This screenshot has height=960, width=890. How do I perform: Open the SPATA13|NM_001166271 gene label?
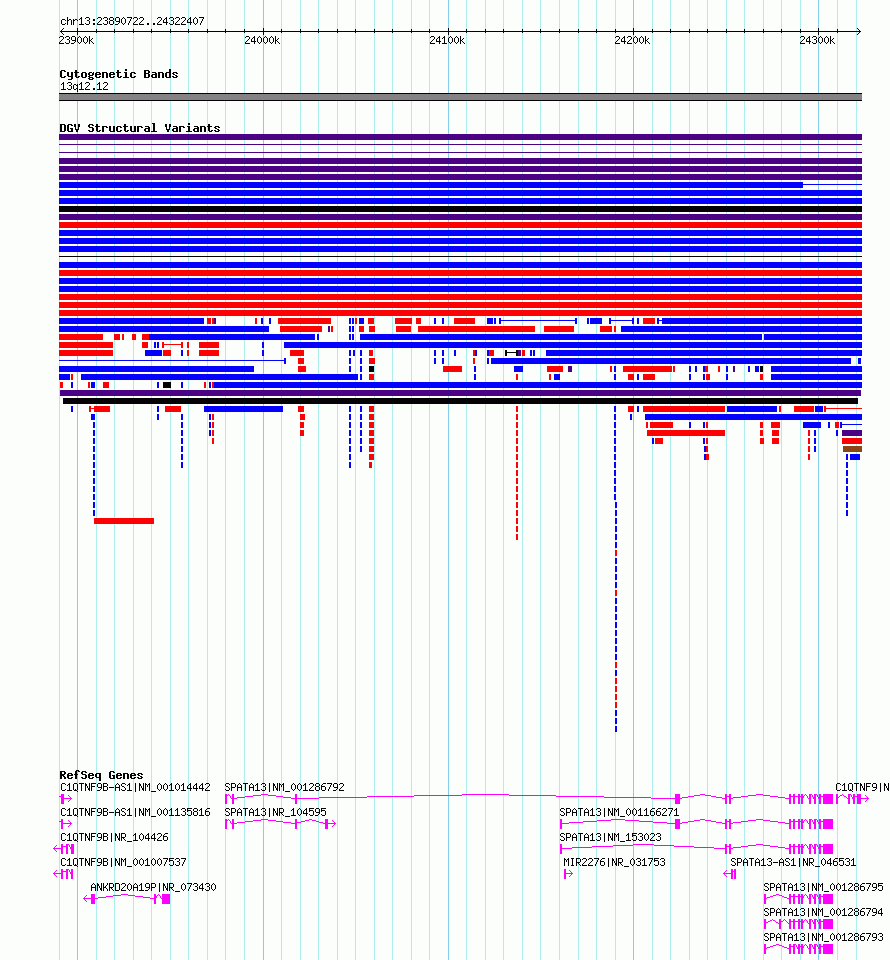pyautogui.click(x=619, y=812)
